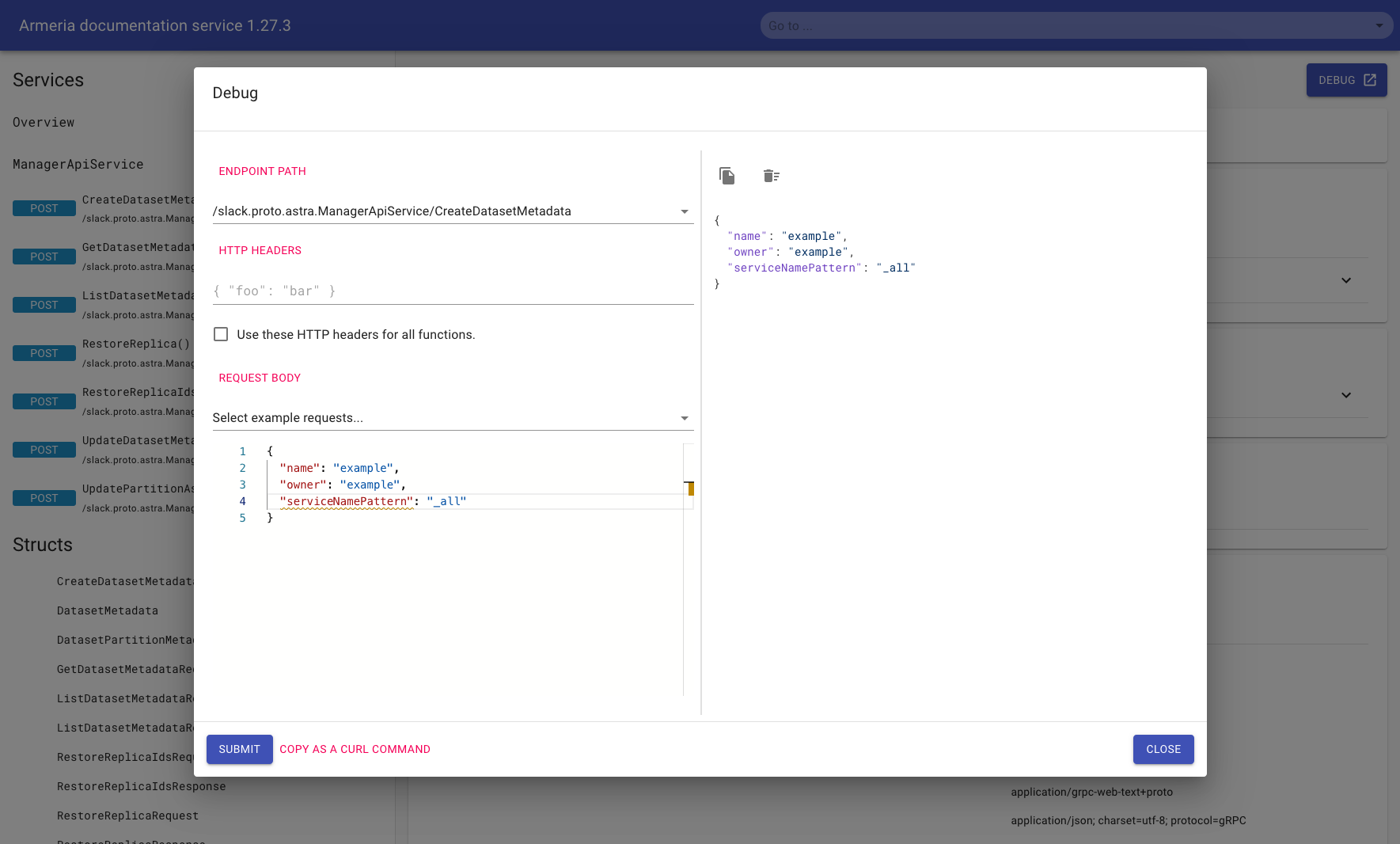Open the DatasetPartitionMetadata struct
1400x844 pixels.
click(125, 640)
